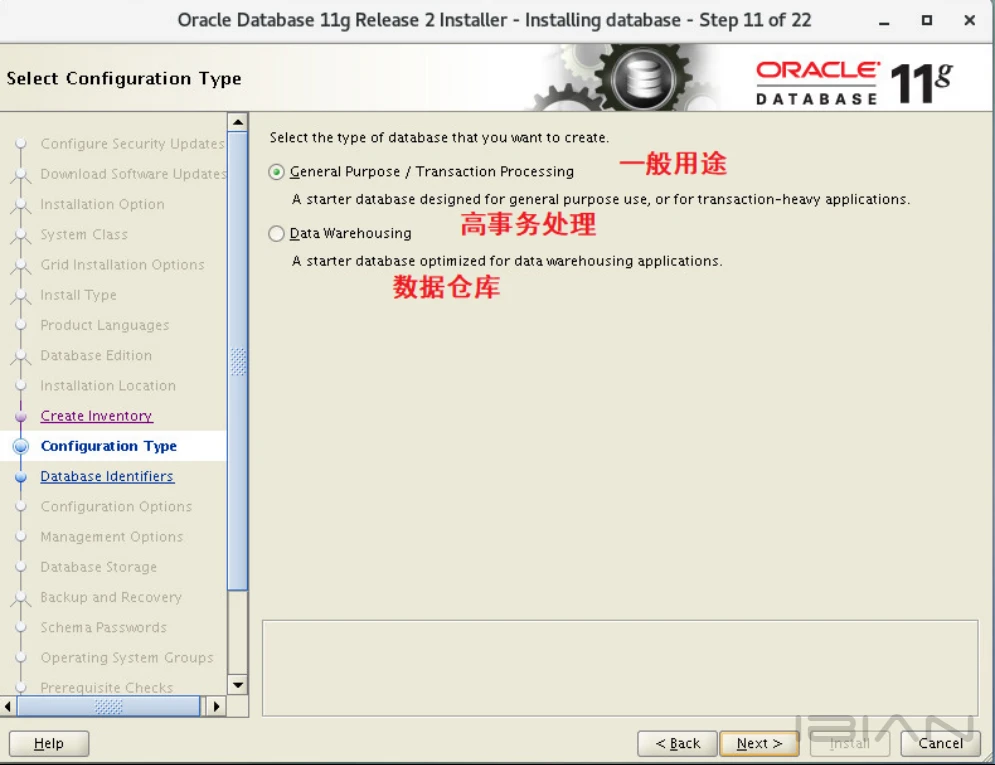This screenshot has height=765, width=995.
Task: Click the Create Inventory step bullet icon
Action: pyautogui.click(x=21, y=416)
